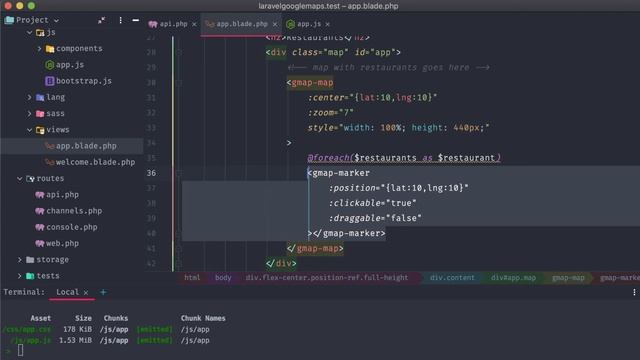Open console.php under routes
The image size is (640, 360).
71,227
